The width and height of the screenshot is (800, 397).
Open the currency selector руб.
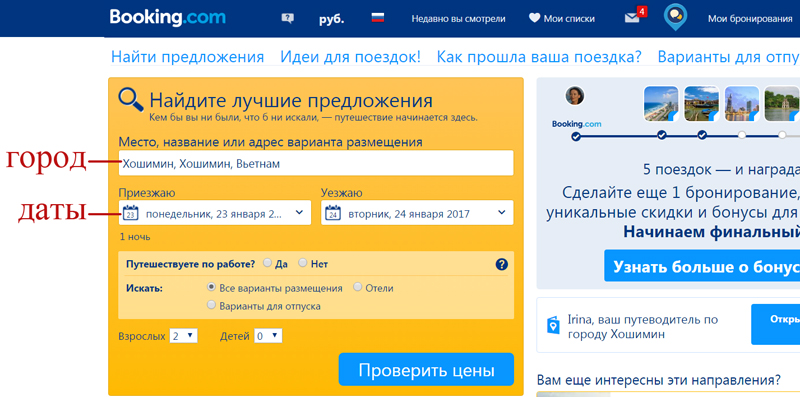332,19
